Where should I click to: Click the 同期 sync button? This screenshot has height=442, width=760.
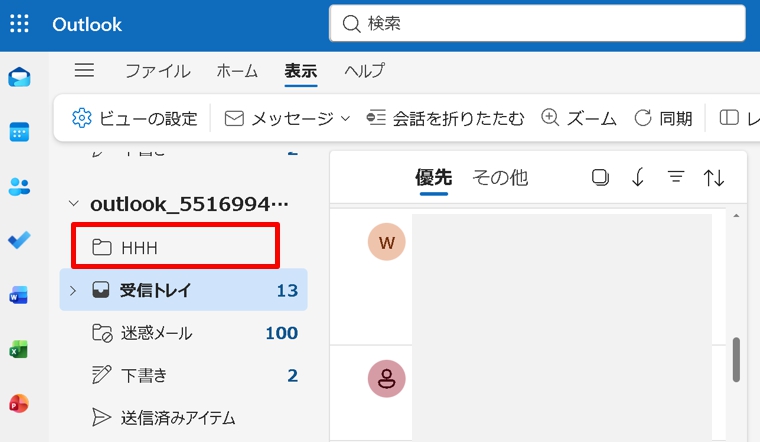tap(663, 118)
